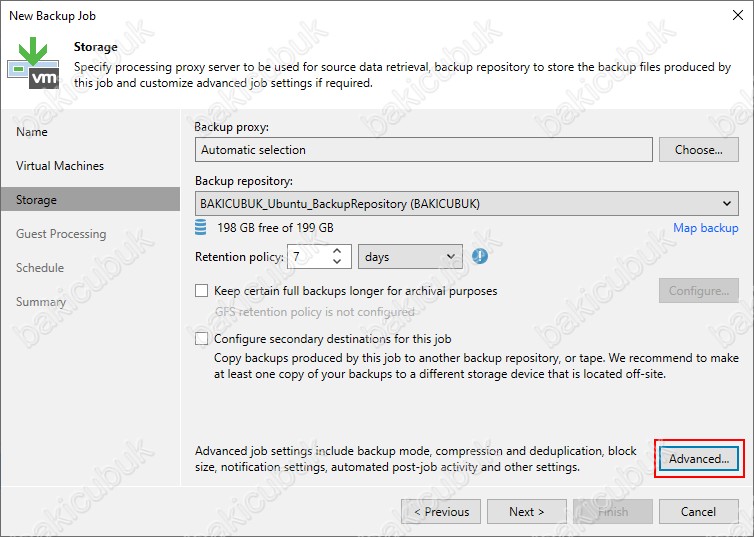Image resolution: width=754 pixels, height=537 pixels.
Task: Click the Configure... GFS button
Action: (699, 291)
